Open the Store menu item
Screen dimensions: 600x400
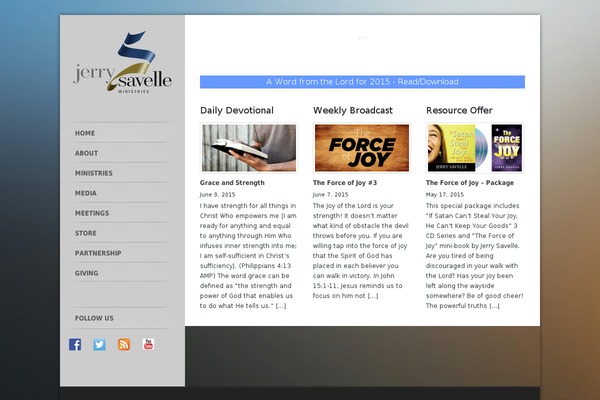coord(86,233)
